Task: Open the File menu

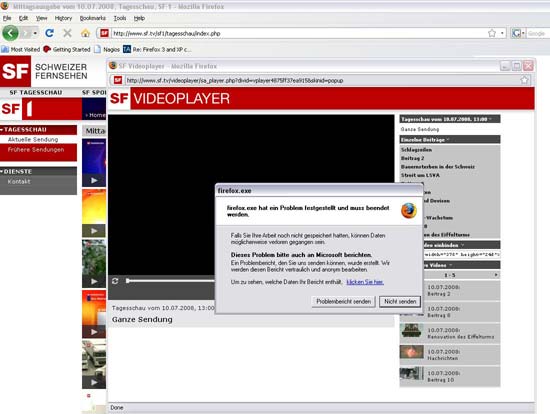Action: click(7, 18)
